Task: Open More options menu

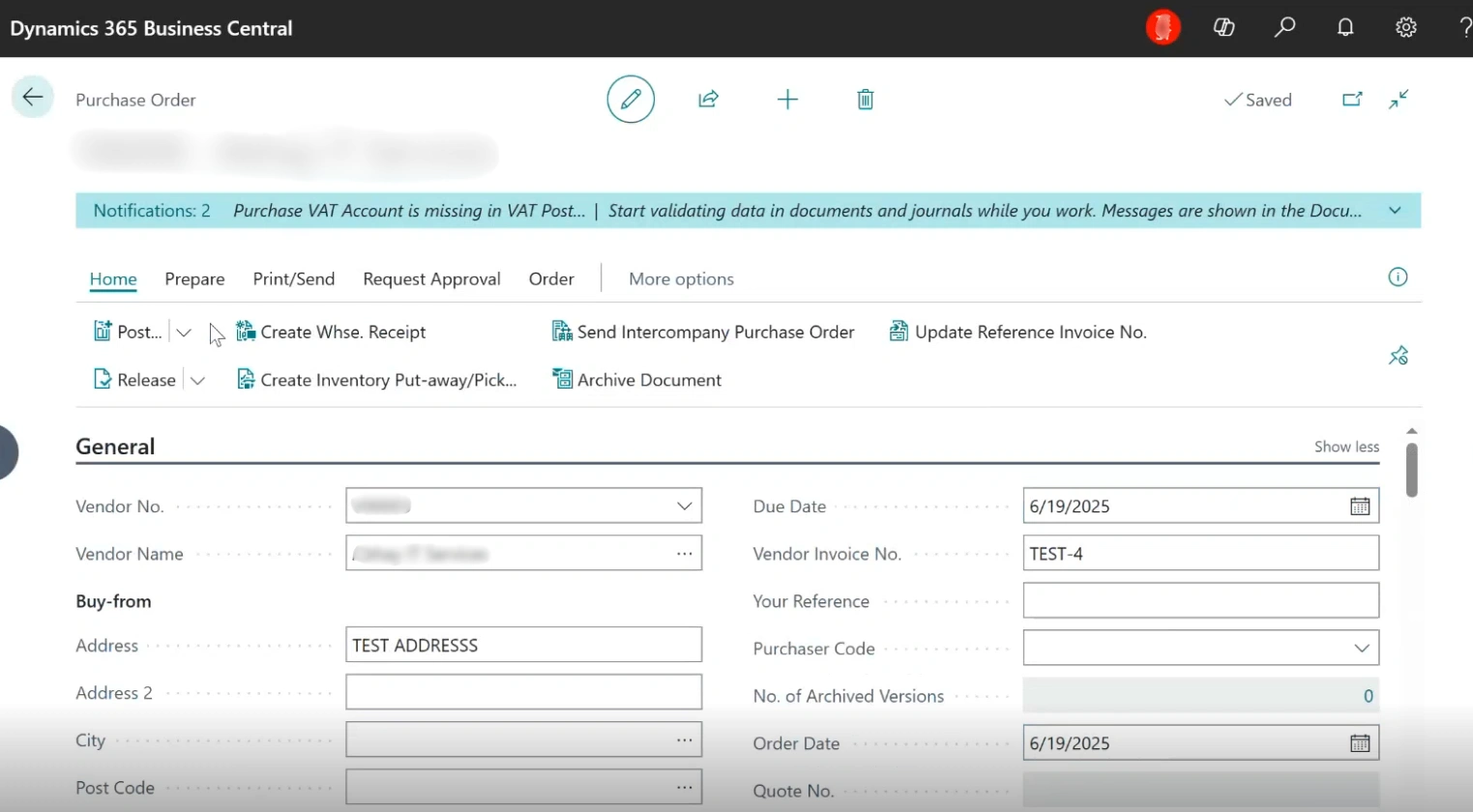Action: [681, 278]
